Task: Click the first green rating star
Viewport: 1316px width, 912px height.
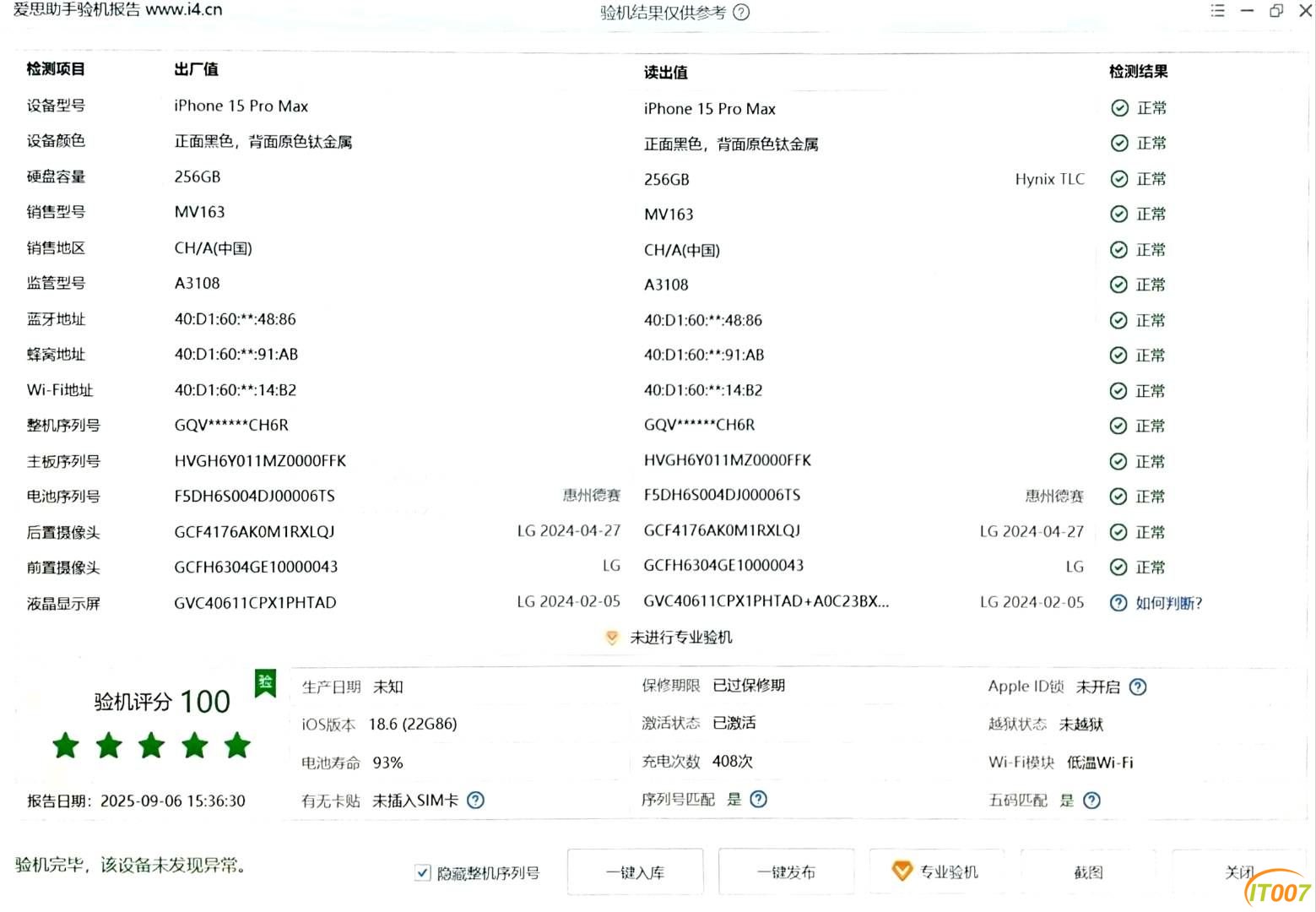Action: click(66, 746)
